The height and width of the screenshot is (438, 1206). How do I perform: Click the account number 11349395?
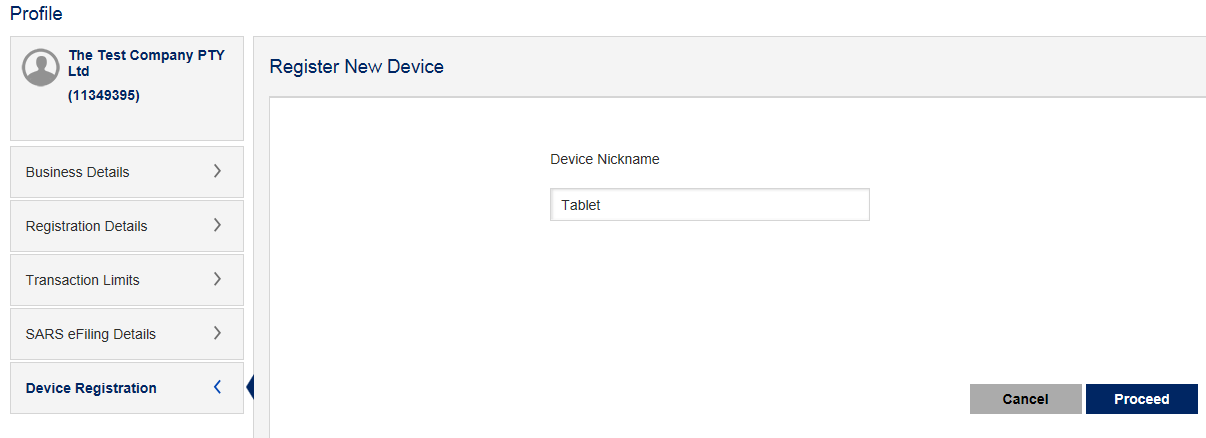104,96
